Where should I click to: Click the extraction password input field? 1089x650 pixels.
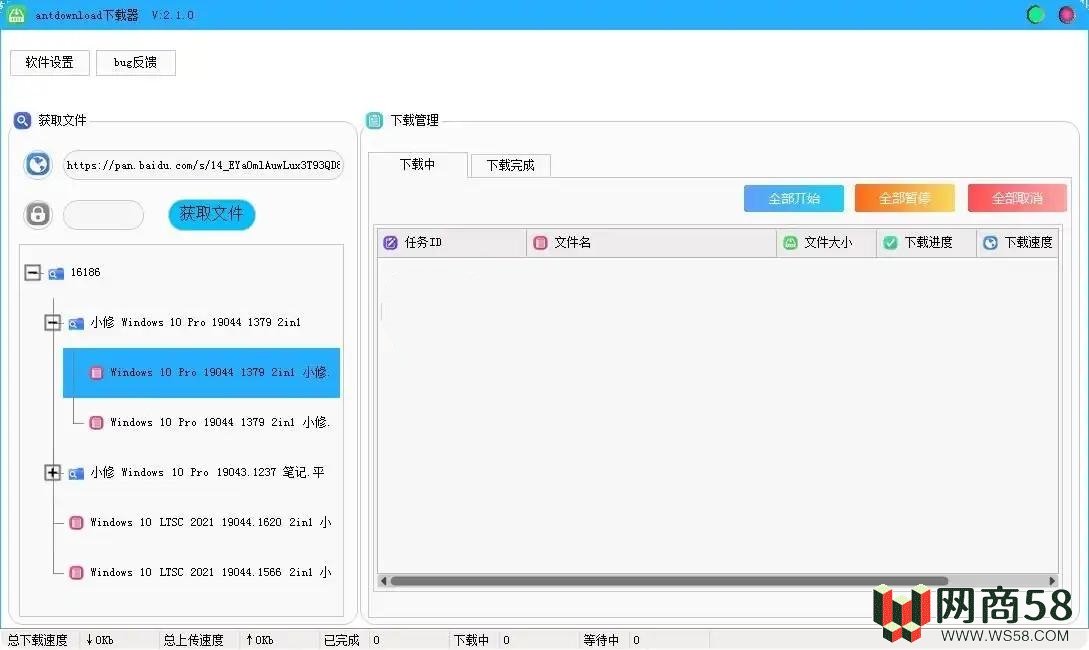pyautogui.click(x=103, y=215)
